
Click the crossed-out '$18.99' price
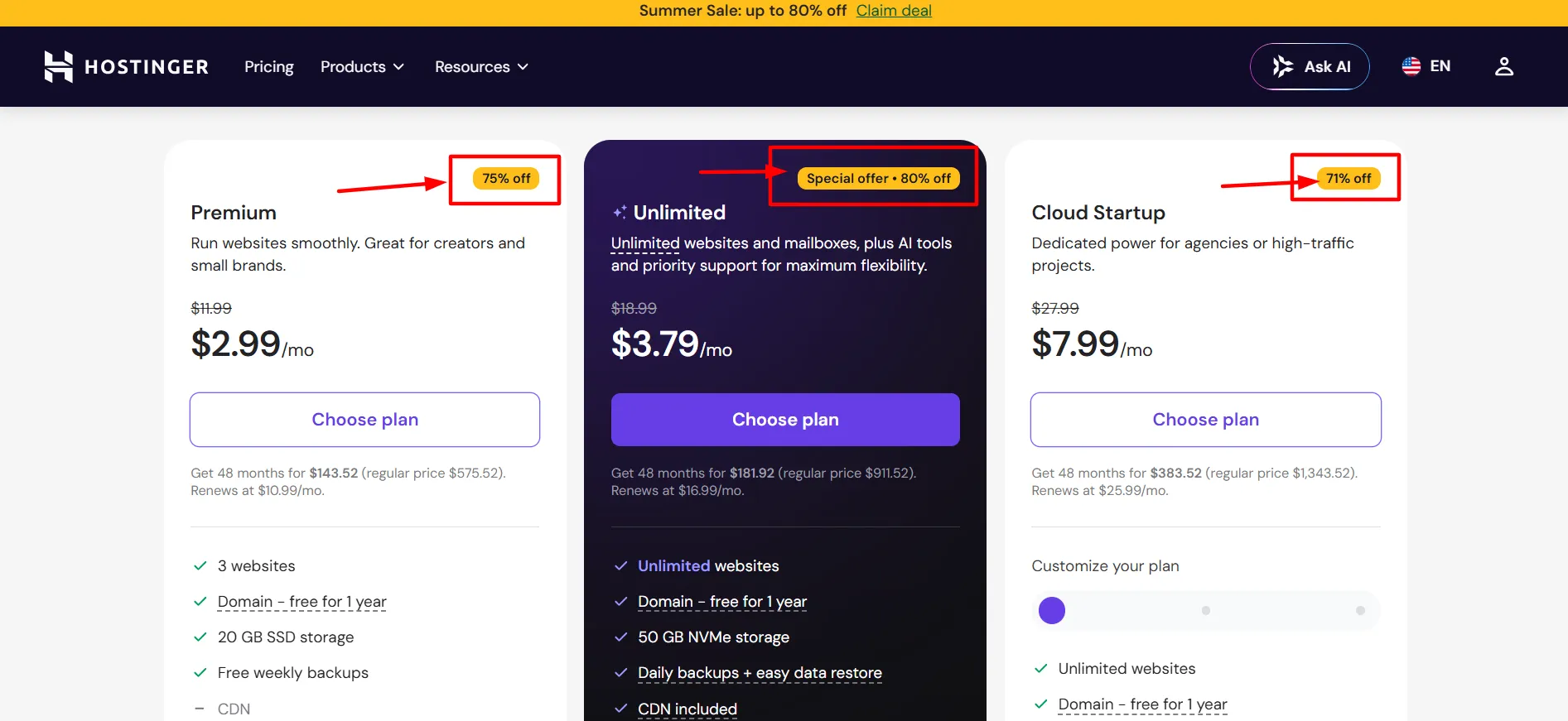[x=634, y=309]
